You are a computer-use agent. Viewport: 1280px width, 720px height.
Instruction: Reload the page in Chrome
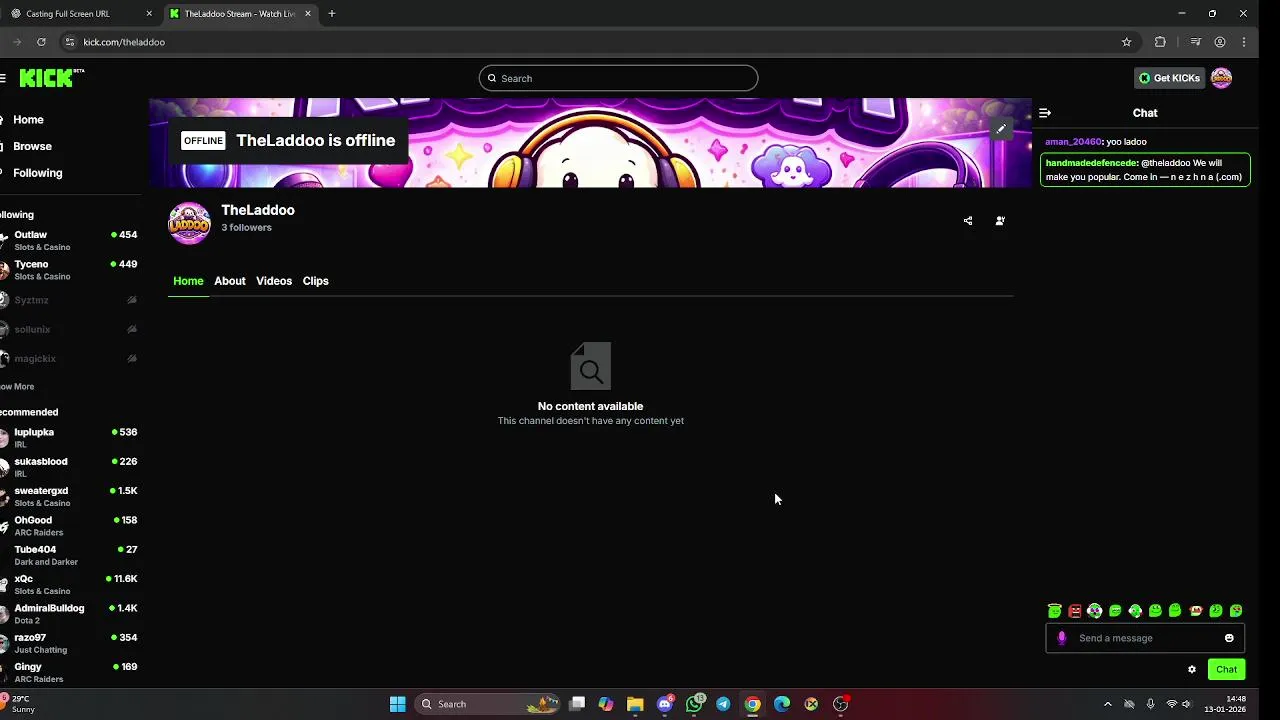coord(41,42)
